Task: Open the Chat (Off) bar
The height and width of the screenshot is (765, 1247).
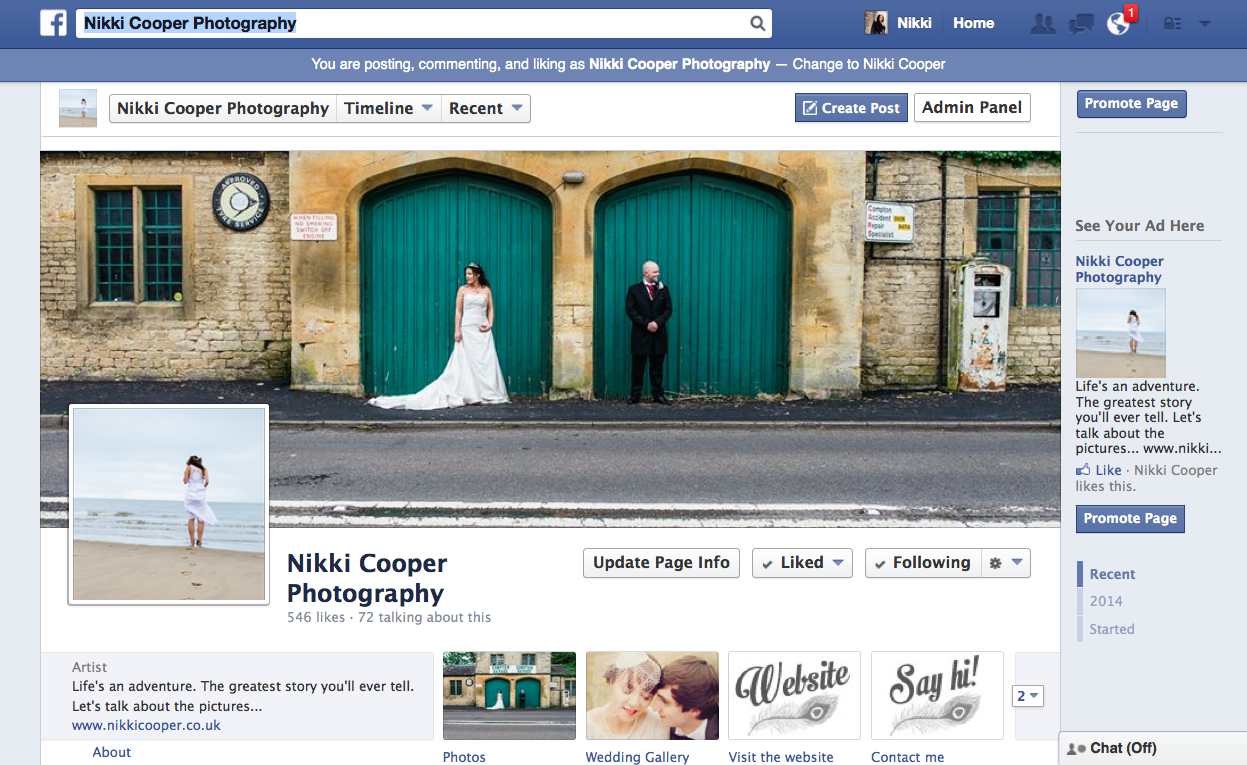Action: [x=1152, y=748]
